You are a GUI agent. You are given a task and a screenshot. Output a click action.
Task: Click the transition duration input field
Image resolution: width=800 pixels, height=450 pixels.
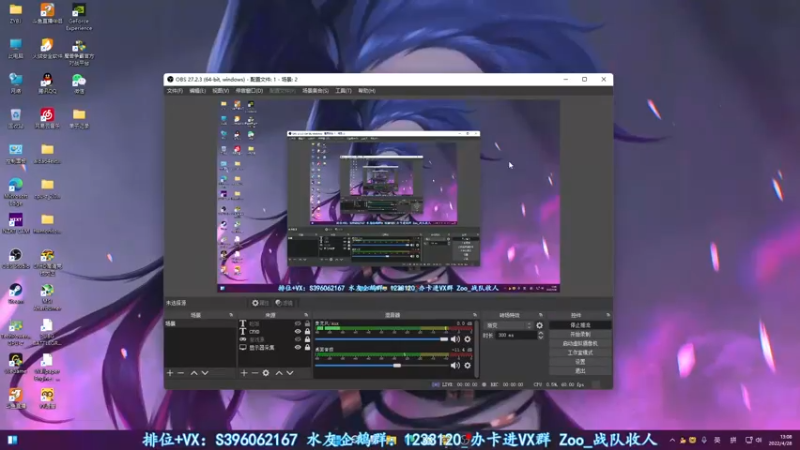click(x=516, y=335)
